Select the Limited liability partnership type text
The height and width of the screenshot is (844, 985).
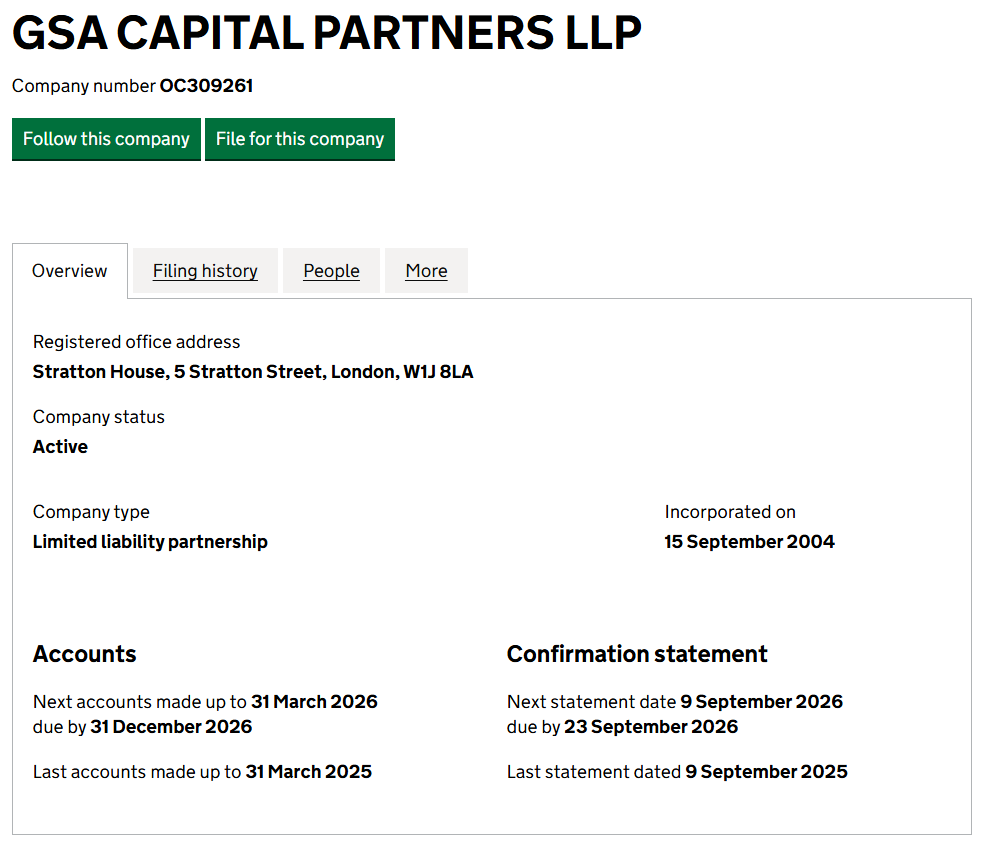150,541
